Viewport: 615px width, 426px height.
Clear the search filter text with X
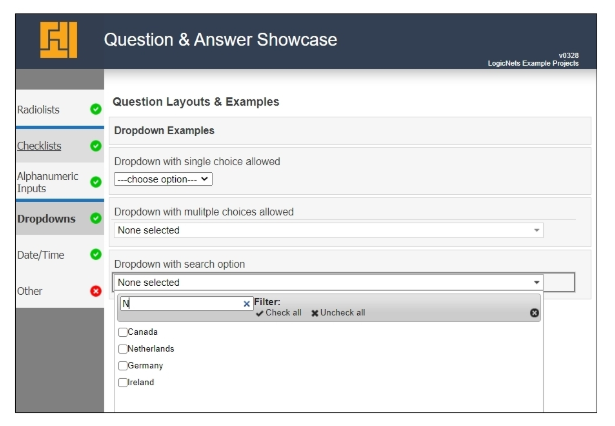(247, 304)
